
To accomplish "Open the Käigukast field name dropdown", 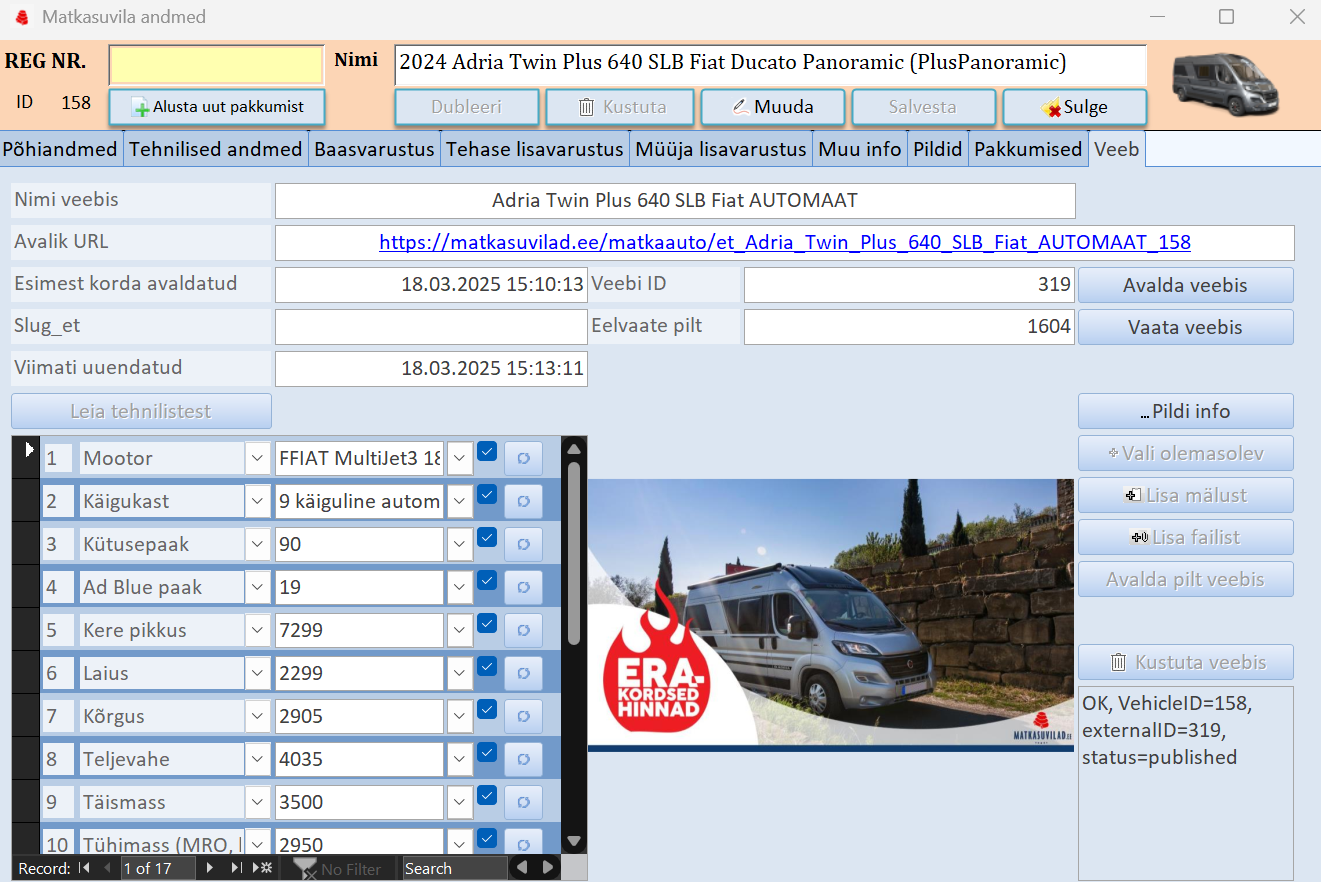I will 258,501.
